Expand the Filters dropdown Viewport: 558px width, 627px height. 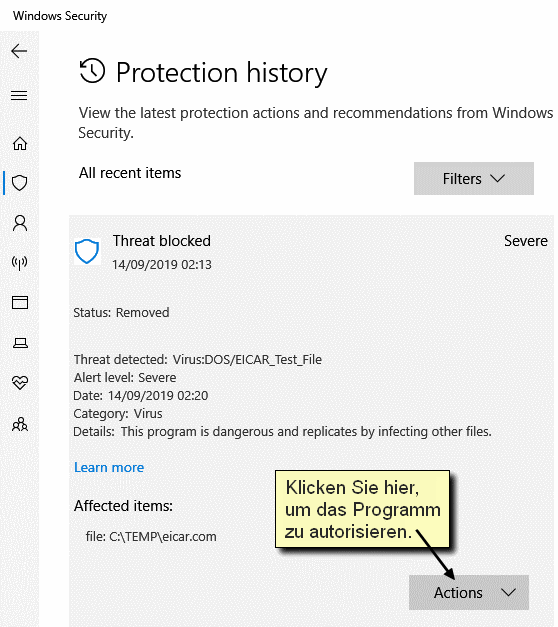(474, 178)
